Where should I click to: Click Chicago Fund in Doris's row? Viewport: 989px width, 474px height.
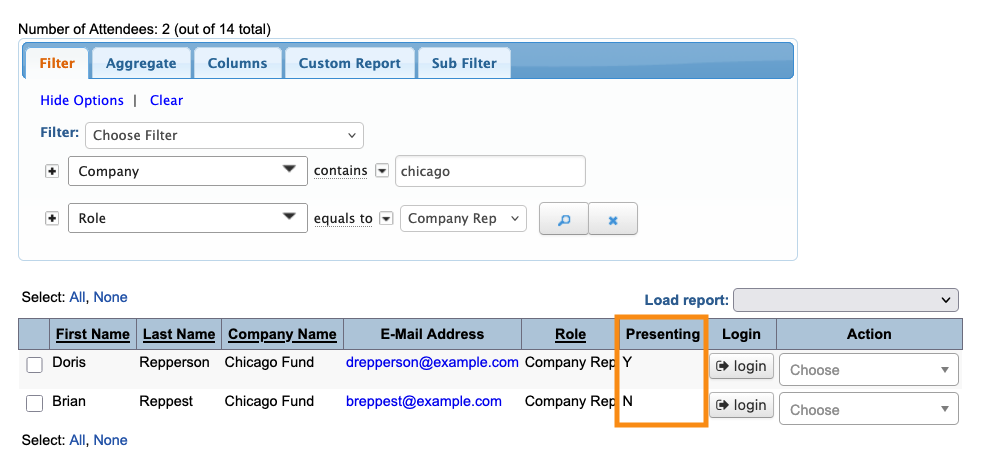(x=269, y=363)
